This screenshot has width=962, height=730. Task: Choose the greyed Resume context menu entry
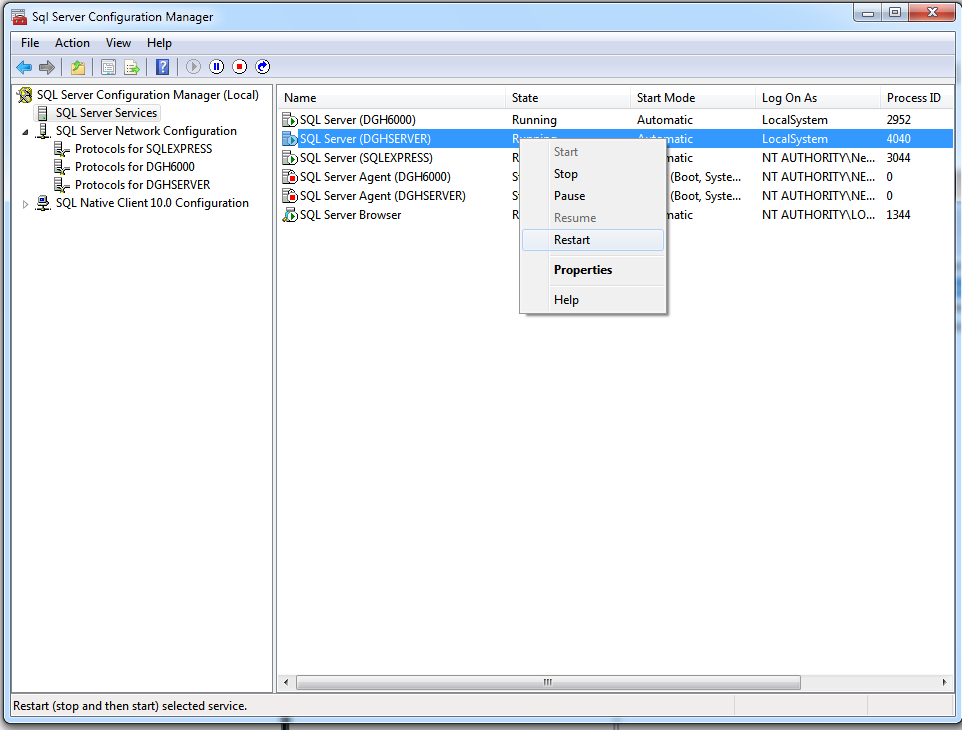point(593,218)
